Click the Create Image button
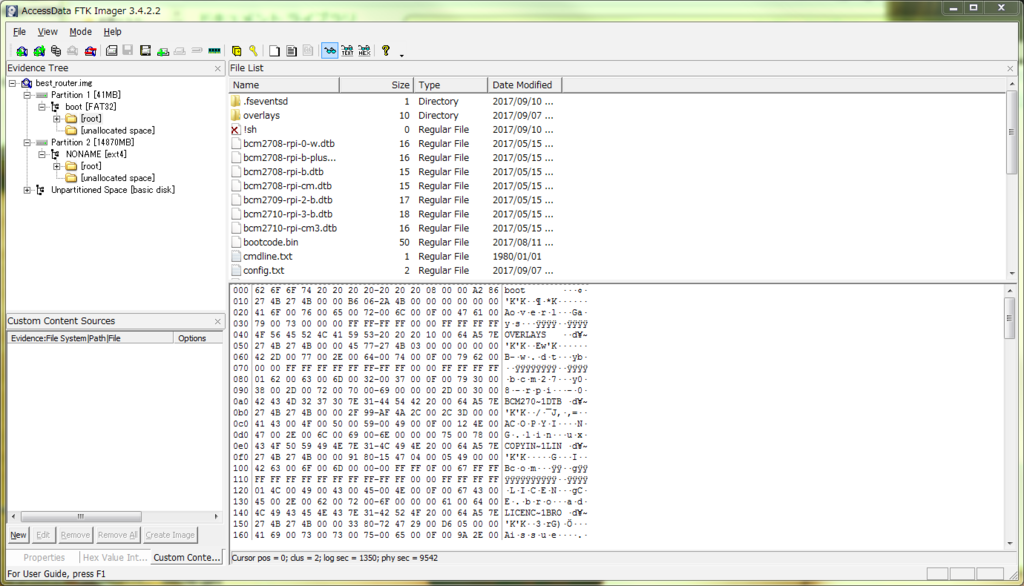 coord(170,535)
